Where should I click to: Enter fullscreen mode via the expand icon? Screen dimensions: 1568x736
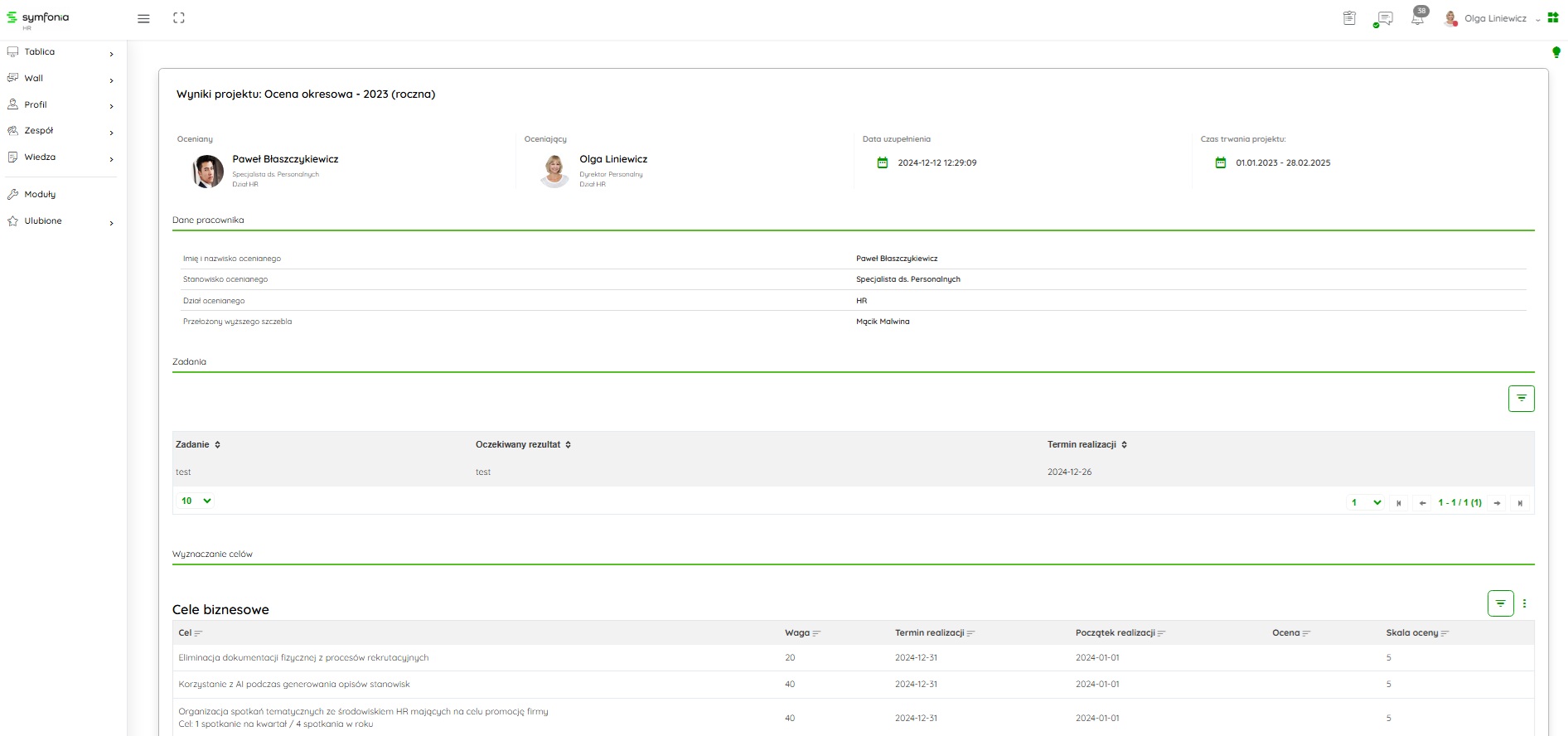178,18
